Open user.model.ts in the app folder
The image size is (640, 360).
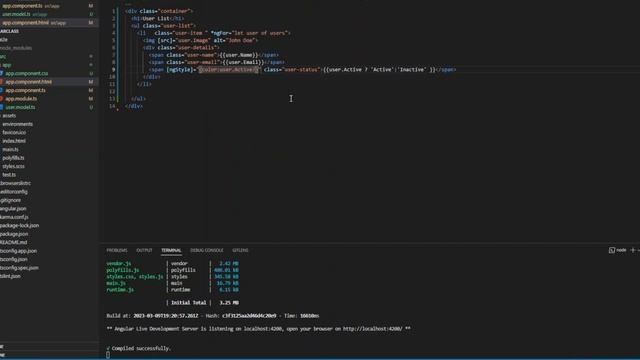click(20, 107)
